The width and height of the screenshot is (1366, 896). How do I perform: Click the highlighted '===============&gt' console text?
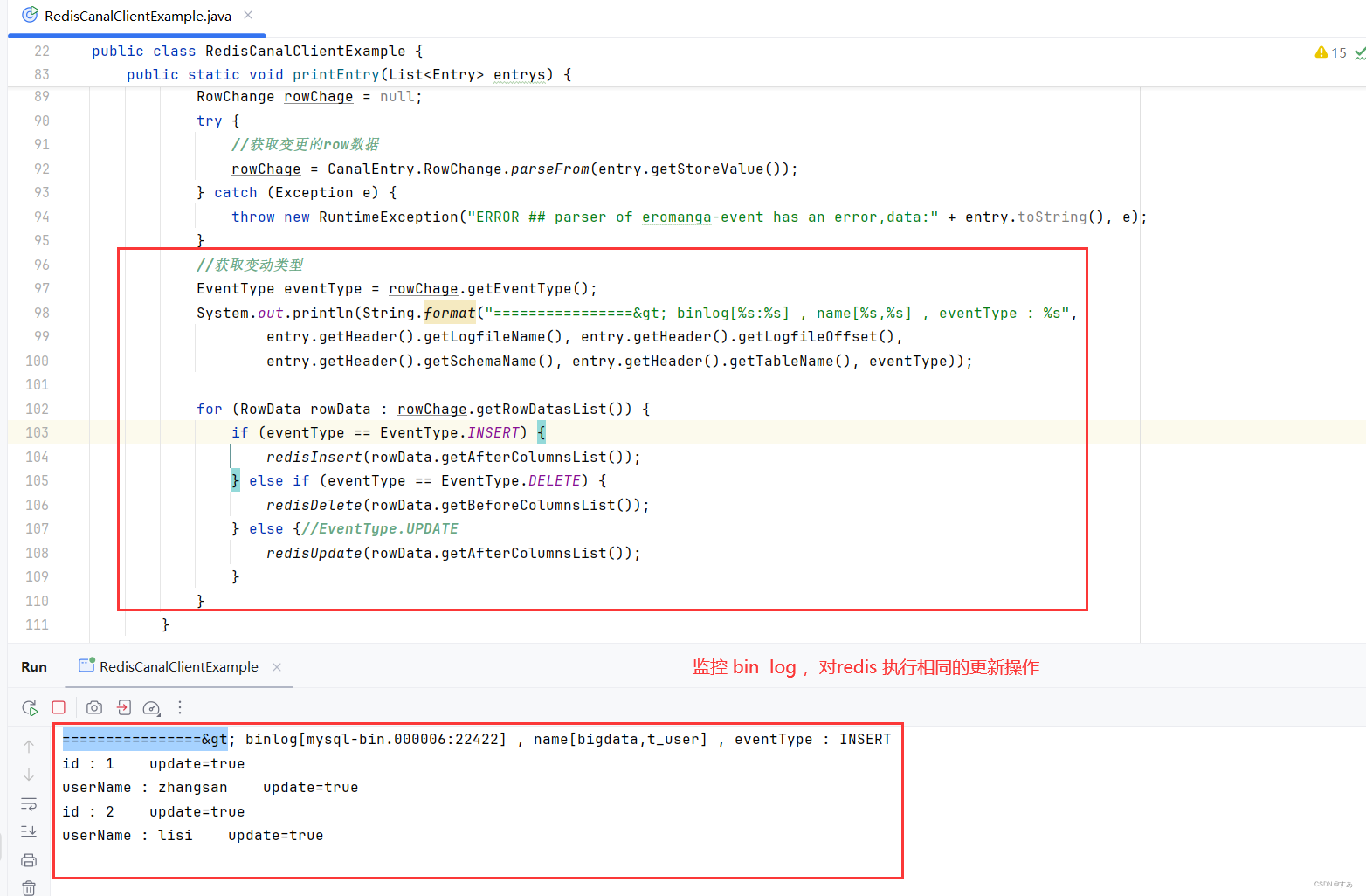point(144,739)
